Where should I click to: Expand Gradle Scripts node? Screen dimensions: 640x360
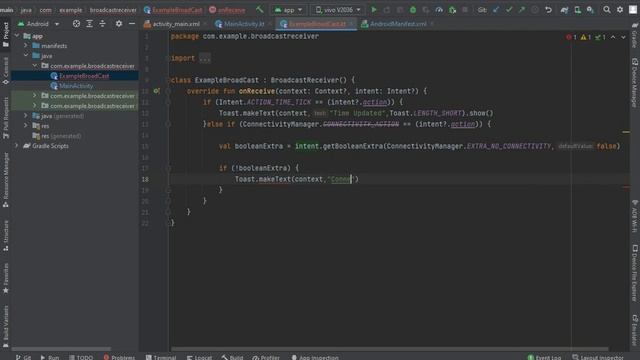pos(17,146)
